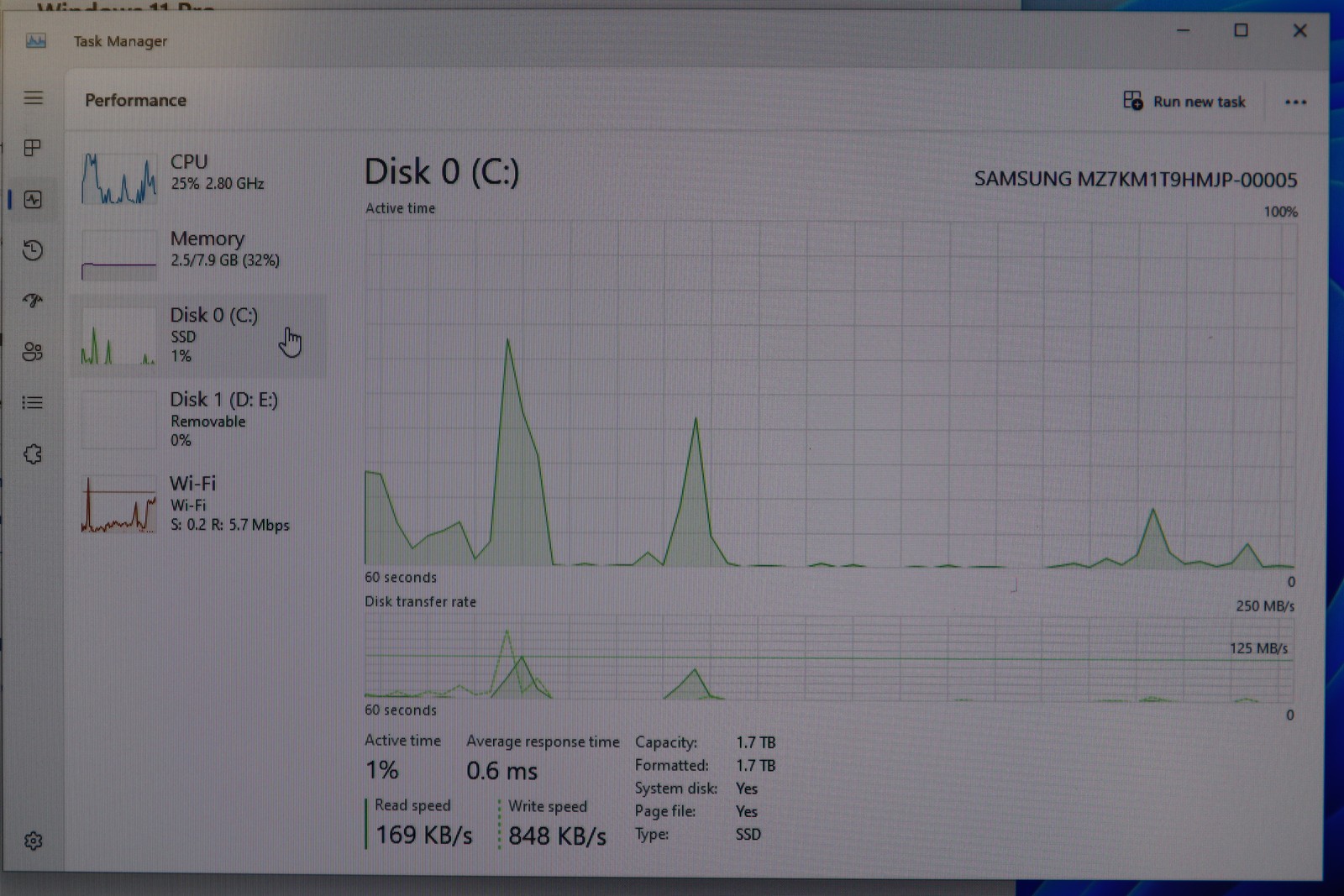
Task: Select the Disk 0 (C:) entry
Action: [x=198, y=335]
